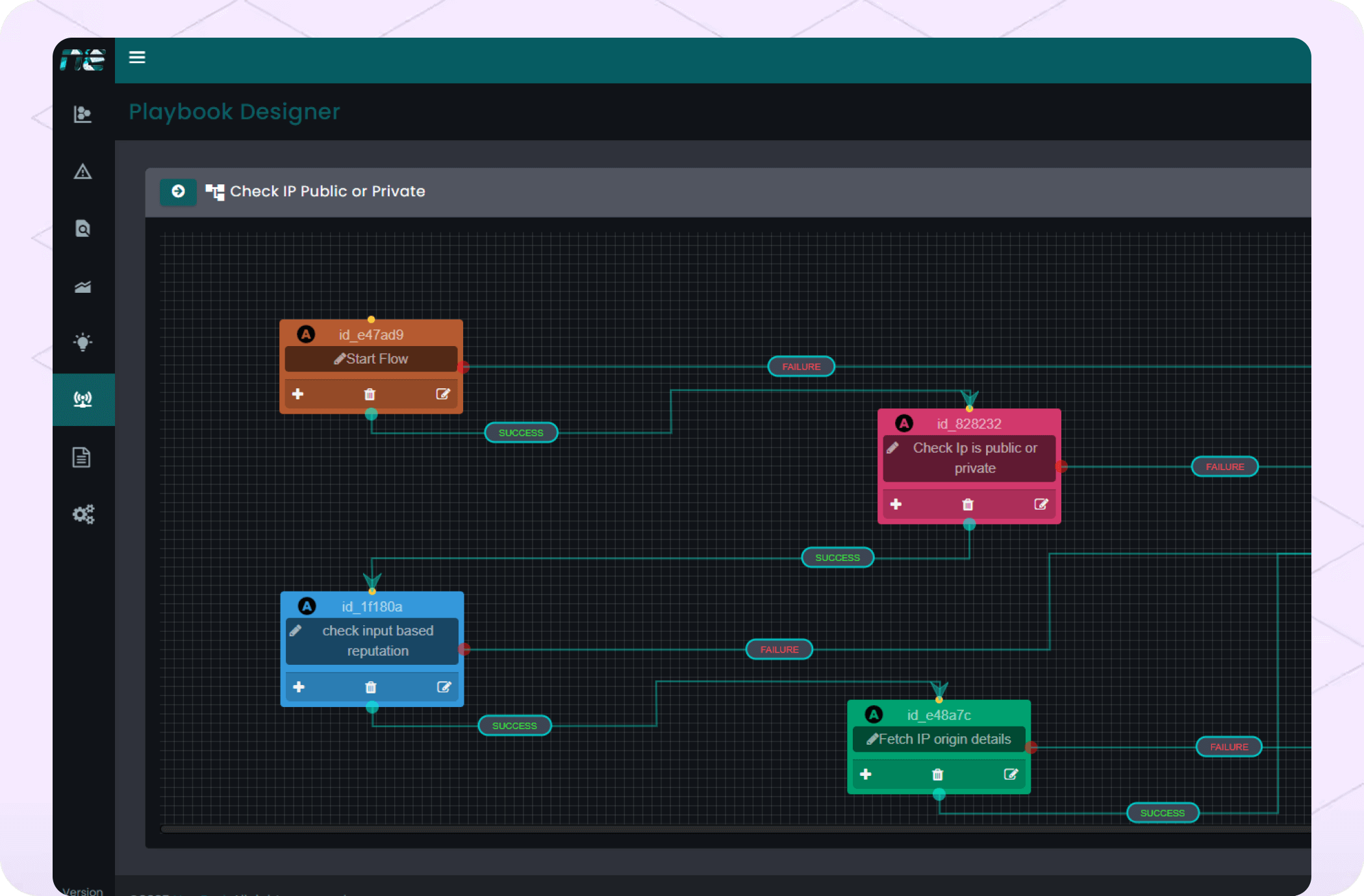Click the horizontal scrollbar under the canvas
This screenshot has width=1364, height=896.
click(x=650, y=829)
